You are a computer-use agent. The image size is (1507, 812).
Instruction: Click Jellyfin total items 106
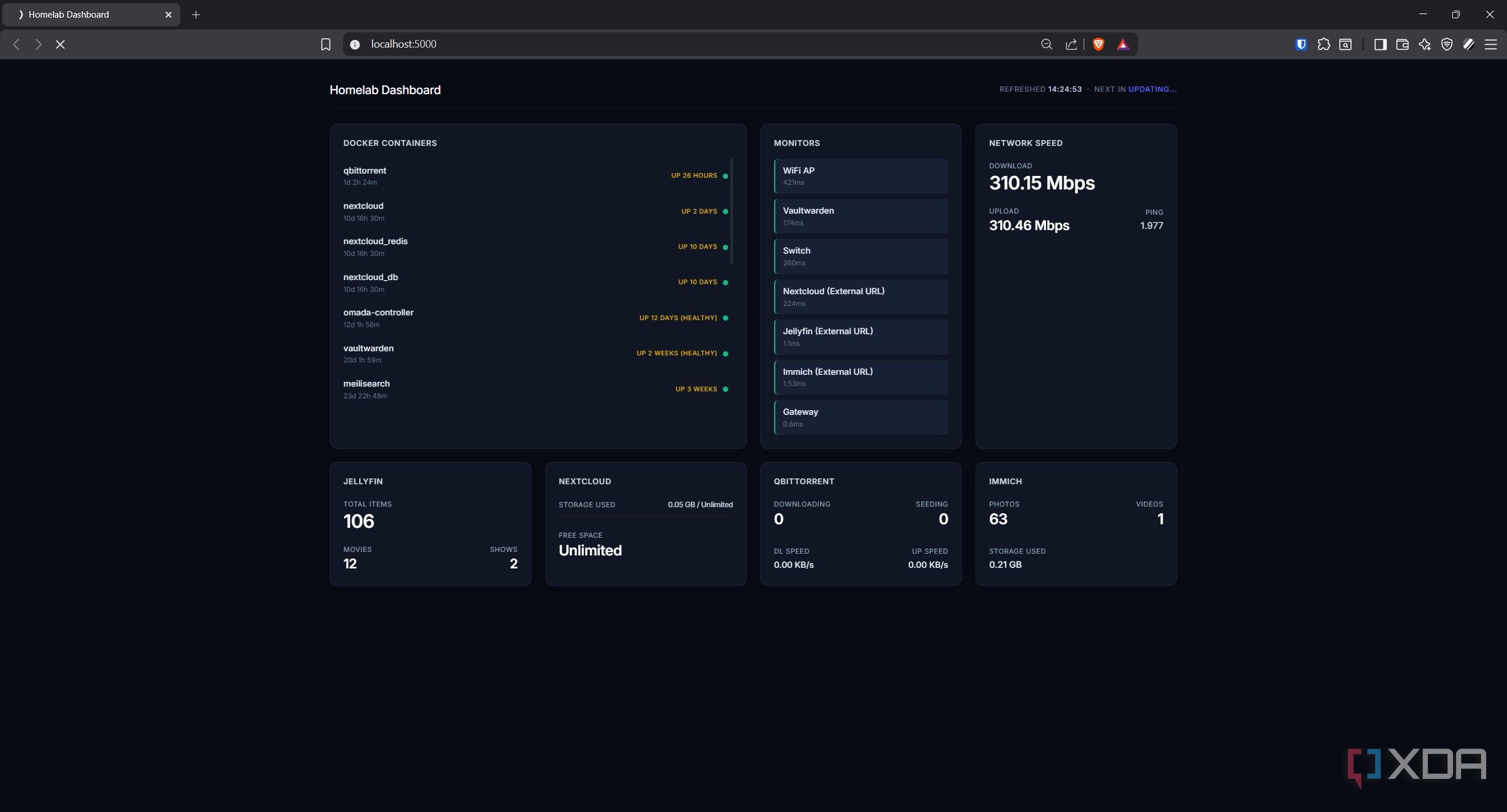coord(359,521)
